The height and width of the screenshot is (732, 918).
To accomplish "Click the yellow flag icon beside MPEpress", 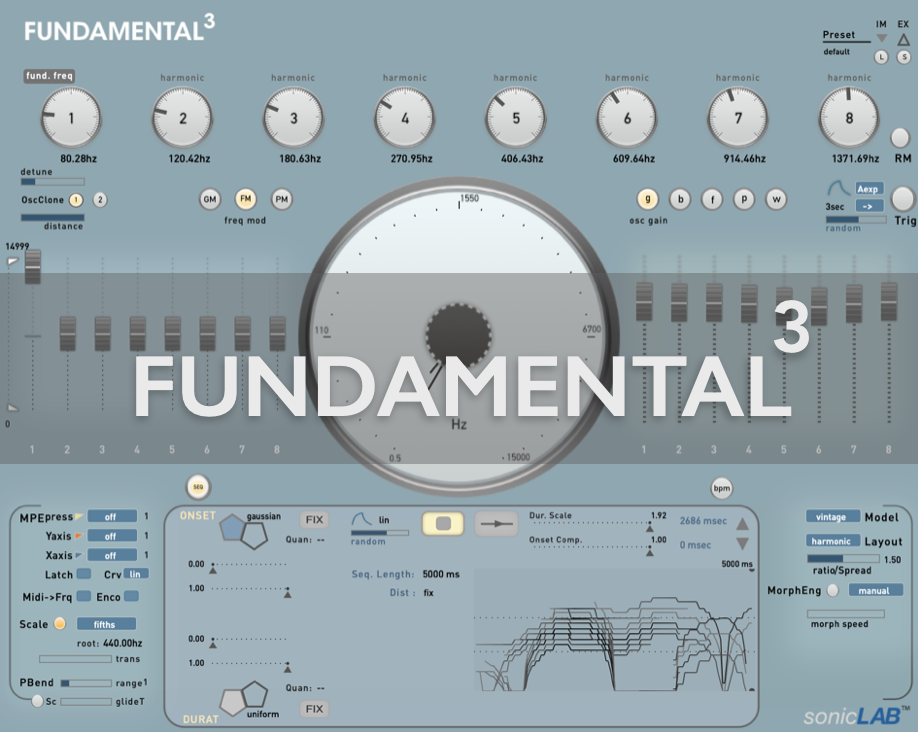I will pos(79,516).
